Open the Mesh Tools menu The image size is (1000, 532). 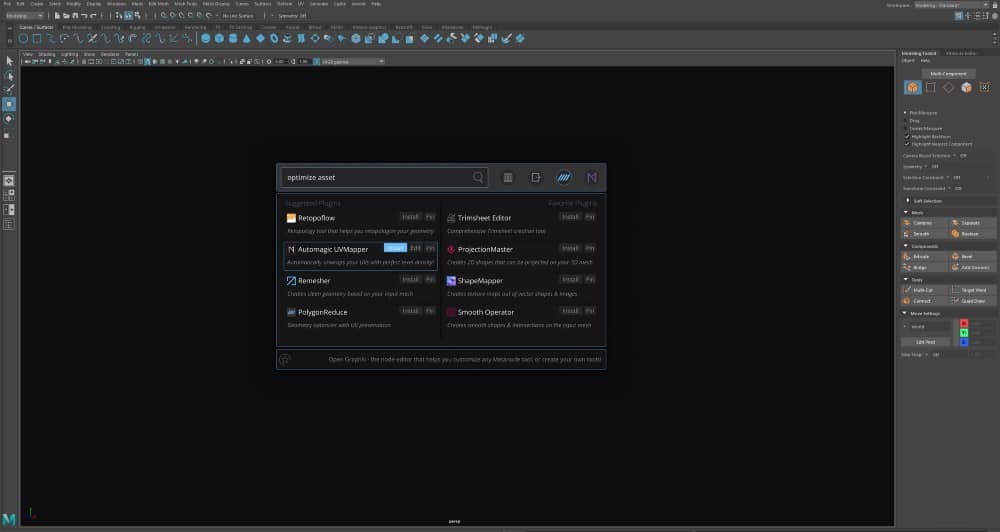[186, 4]
